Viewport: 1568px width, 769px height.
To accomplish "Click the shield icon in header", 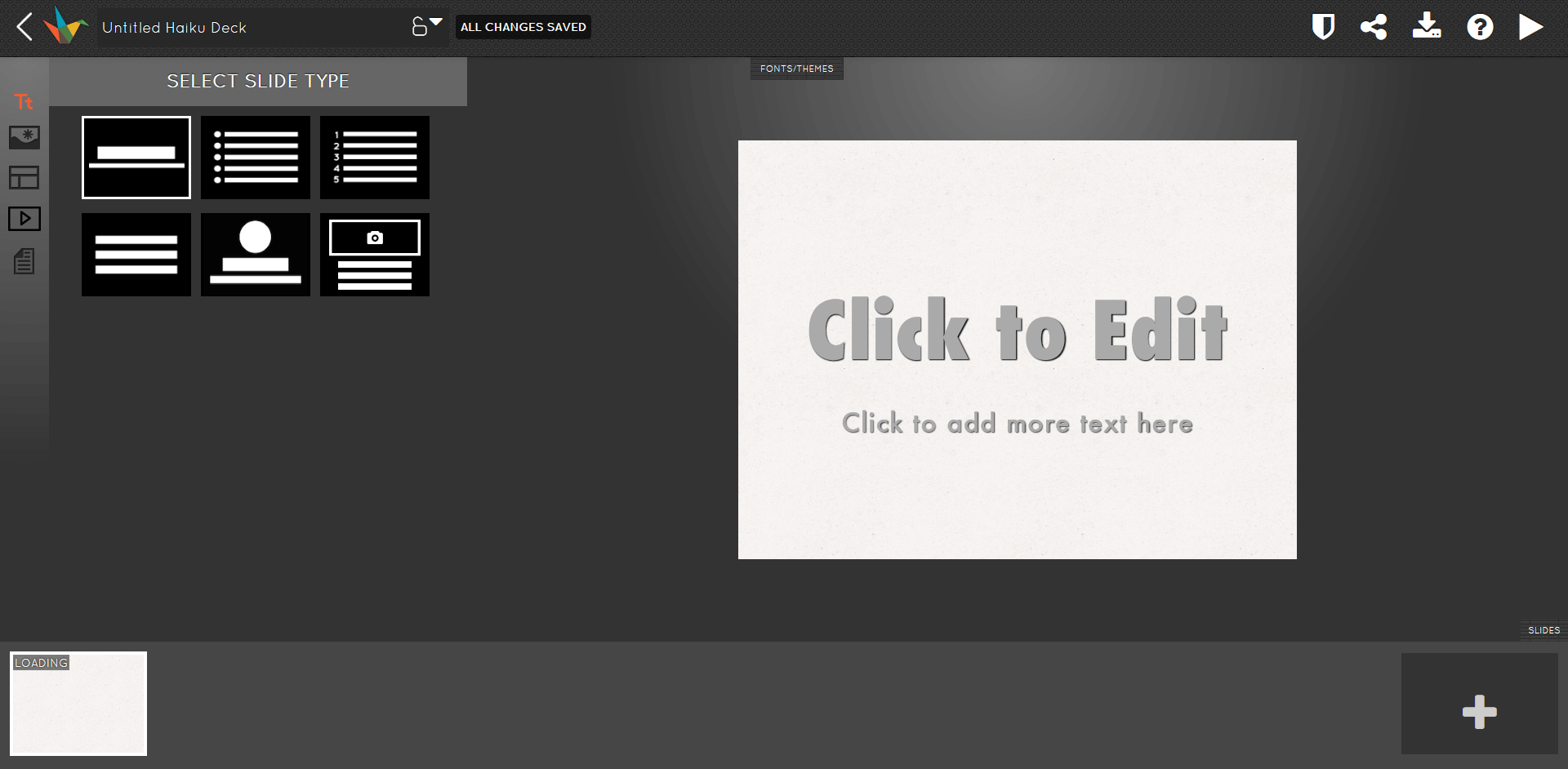I will pyautogui.click(x=1323, y=27).
